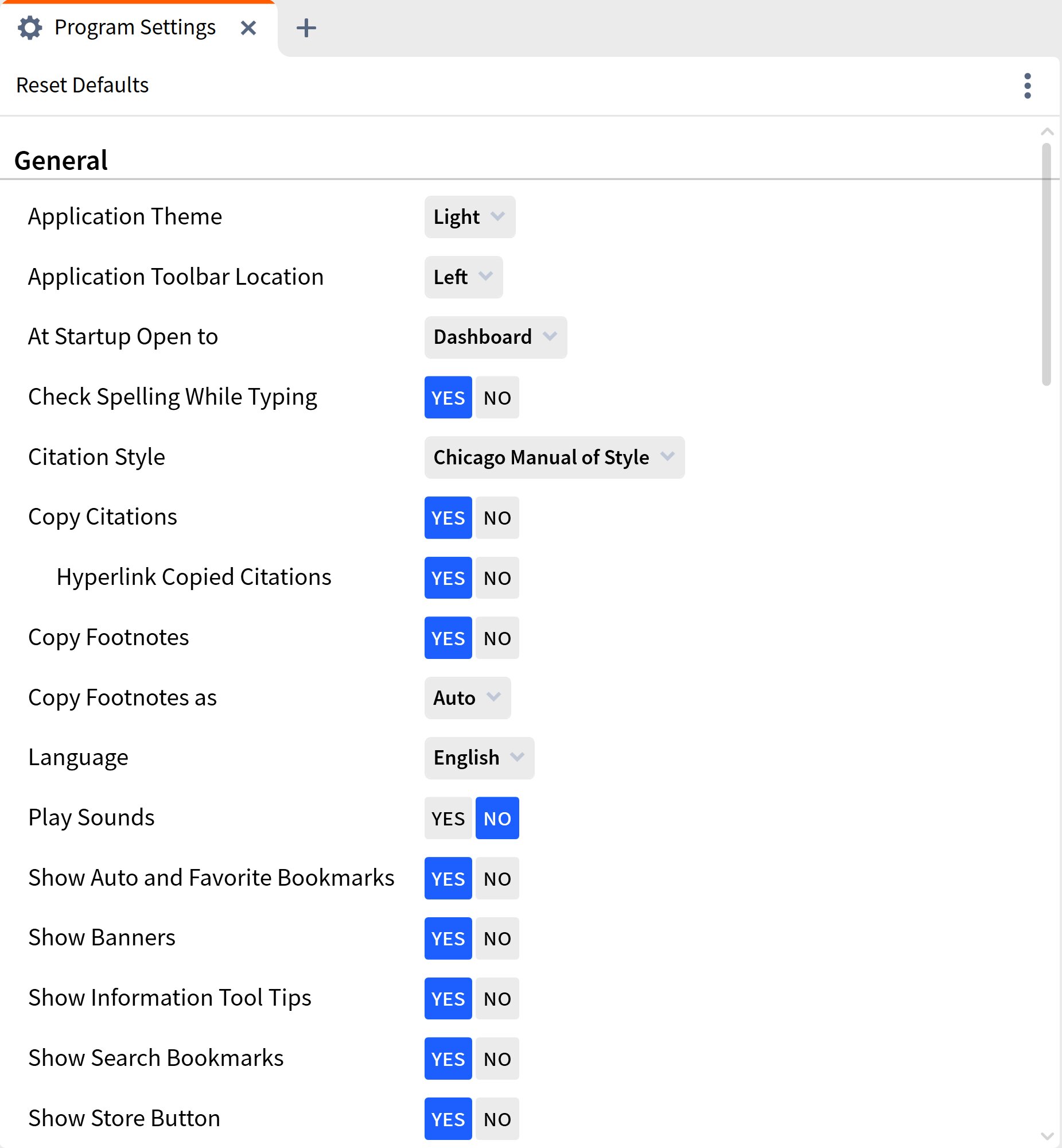Turn off Show Store Button
The image size is (1062, 1148).
pos(496,1119)
